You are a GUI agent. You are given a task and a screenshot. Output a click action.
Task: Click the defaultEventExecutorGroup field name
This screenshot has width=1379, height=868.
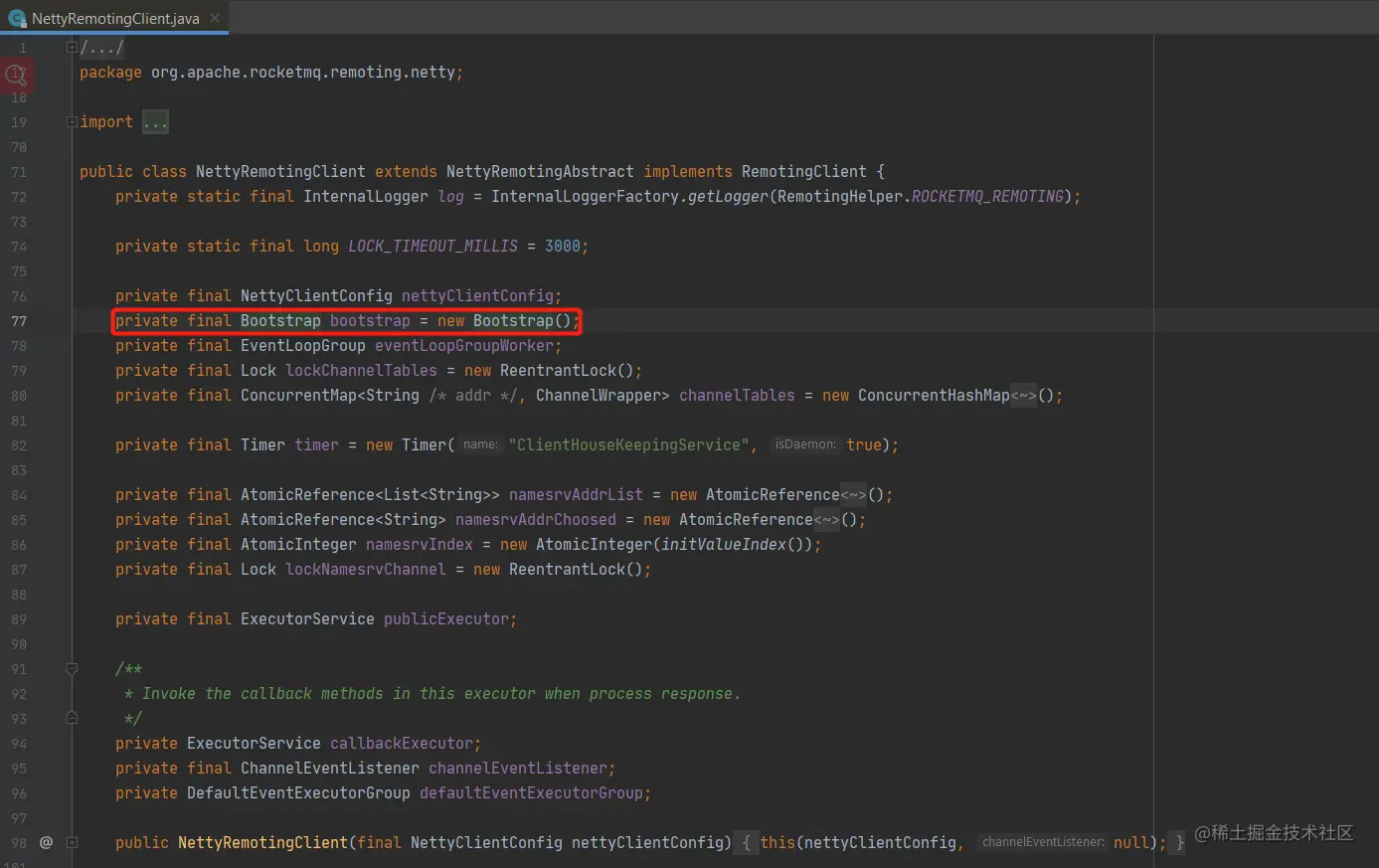tap(531, 793)
